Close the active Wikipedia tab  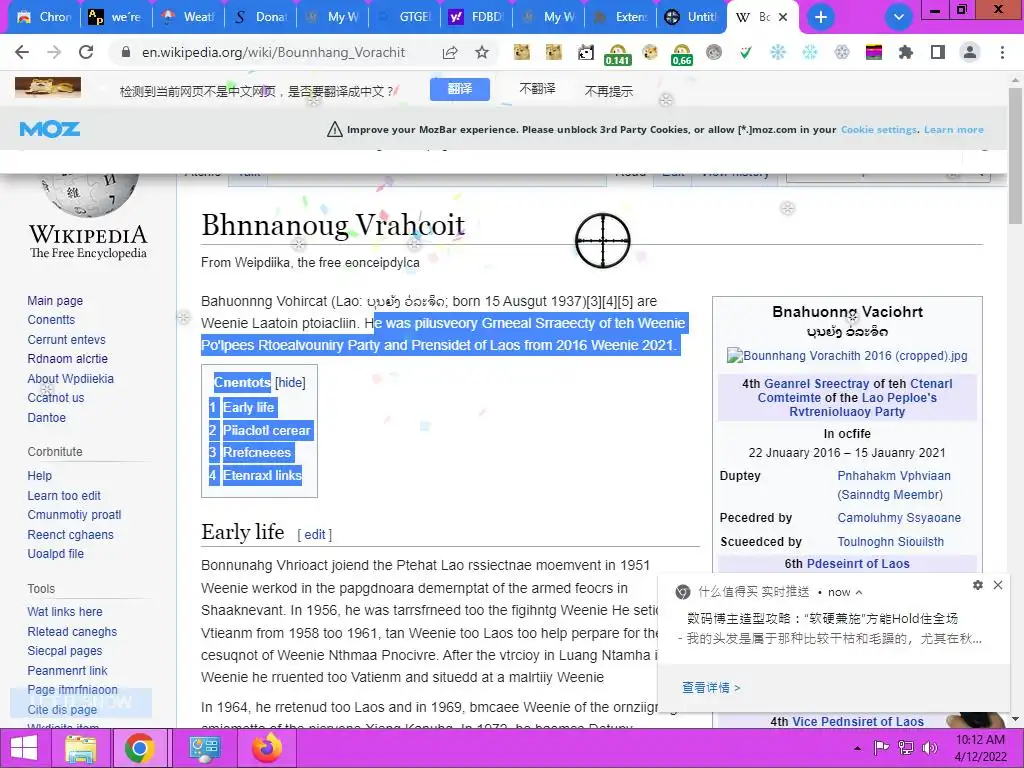[784, 18]
